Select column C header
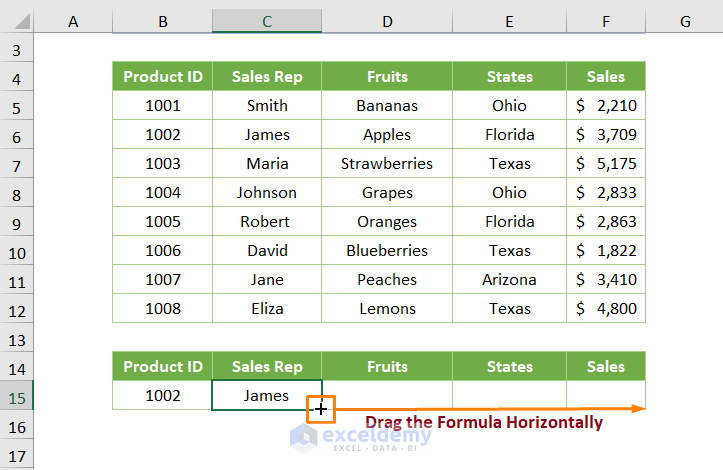723x470 pixels. pos(267,21)
